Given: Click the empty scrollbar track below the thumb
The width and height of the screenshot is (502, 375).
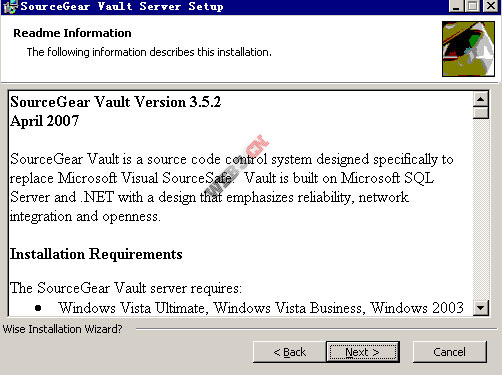Looking at the screenshot, I should (x=481, y=209).
